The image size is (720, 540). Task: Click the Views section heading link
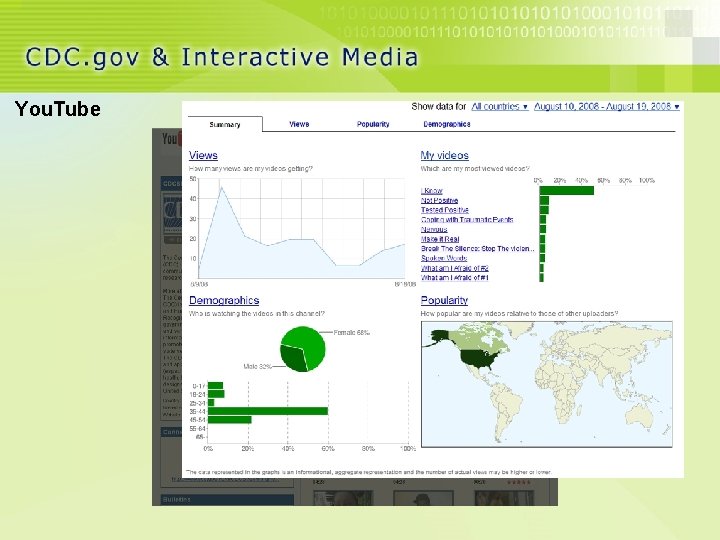[x=203, y=155]
